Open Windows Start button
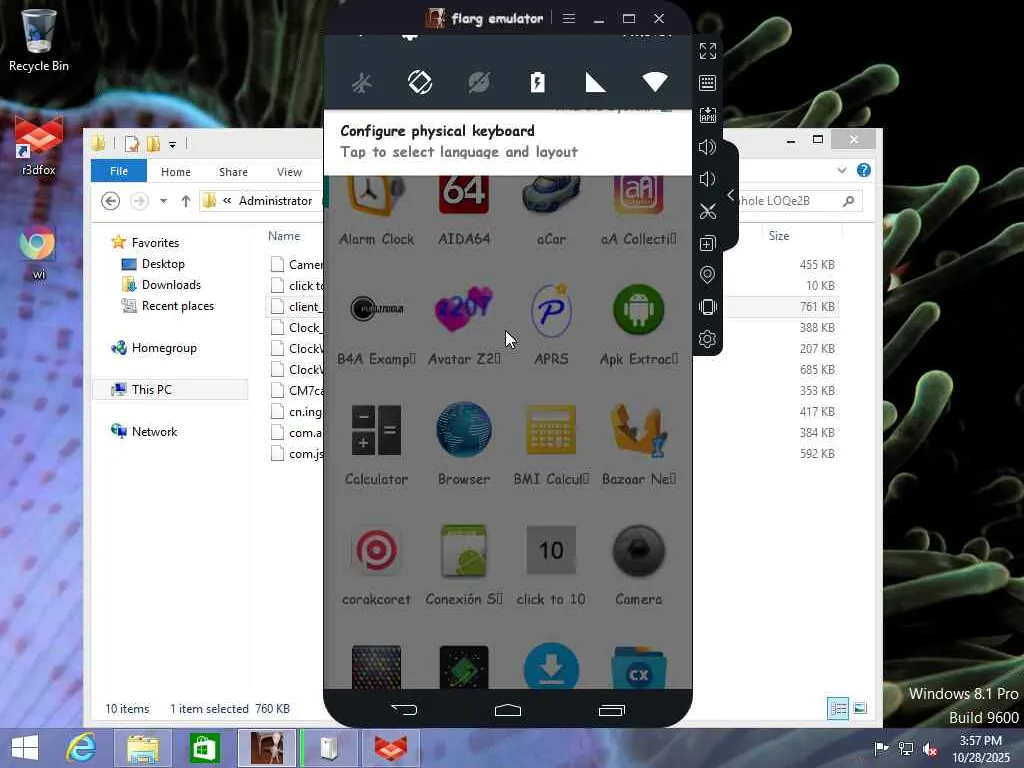Image resolution: width=1024 pixels, height=768 pixels. tap(25, 748)
